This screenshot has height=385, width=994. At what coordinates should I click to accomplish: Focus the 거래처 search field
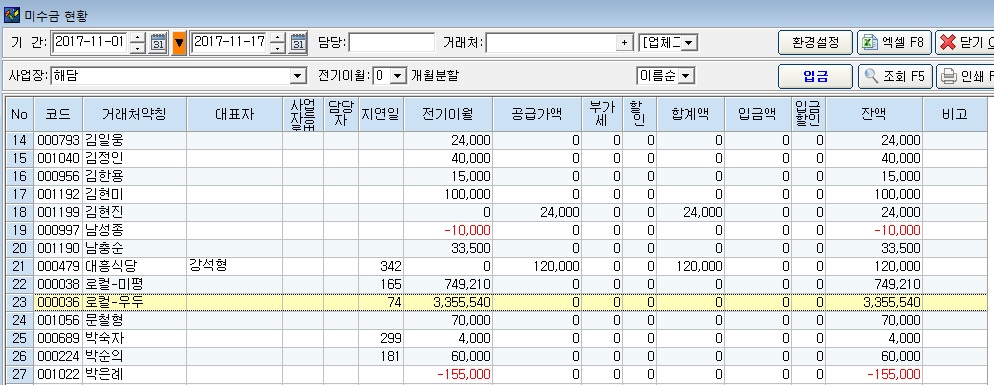tap(551, 42)
